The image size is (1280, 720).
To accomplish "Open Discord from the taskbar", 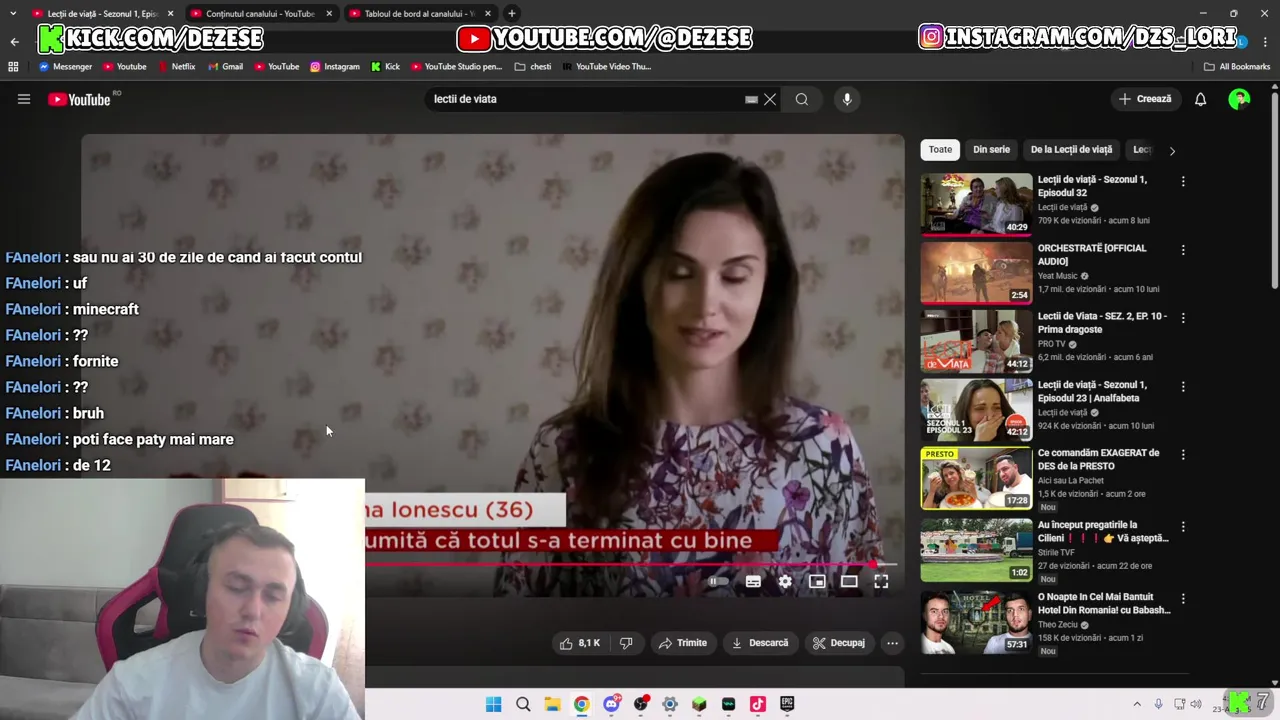I will [x=611, y=704].
